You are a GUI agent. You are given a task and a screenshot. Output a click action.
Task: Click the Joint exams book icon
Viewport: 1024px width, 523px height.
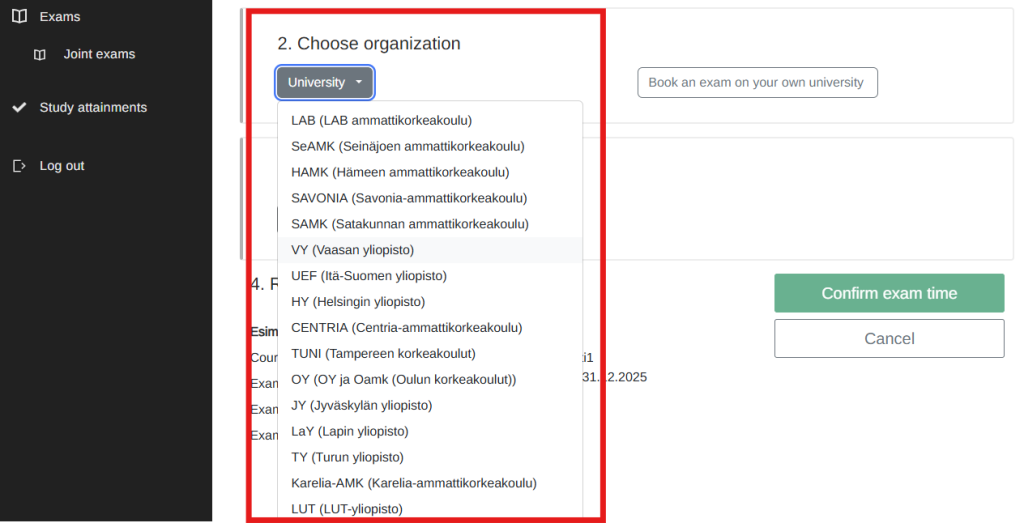pyautogui.click(x=40, y=54)
